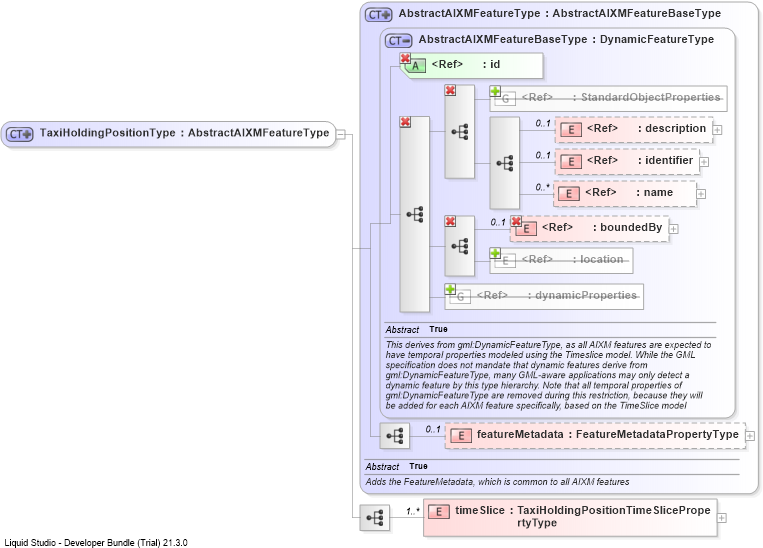The image size is (763, 548).
Task: Expand the name element
Action: (701, 194)
